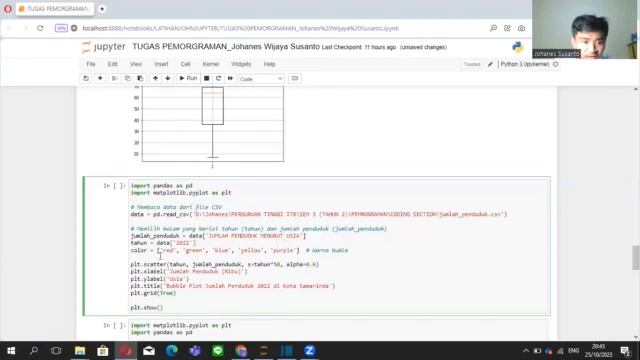The width and height of the screenshot is (640, 360).
Task: Rename notebook via TUGAS PEMORGRAMAN title
Action: tap(226, 47)
